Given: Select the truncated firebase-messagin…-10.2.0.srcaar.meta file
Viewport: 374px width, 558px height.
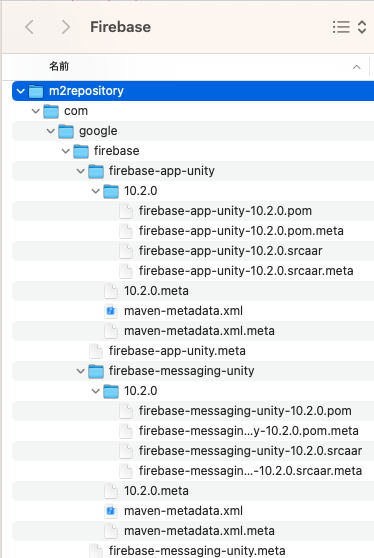Looking at the screenshot, I should pyautogui.click(x=250, y=471).
